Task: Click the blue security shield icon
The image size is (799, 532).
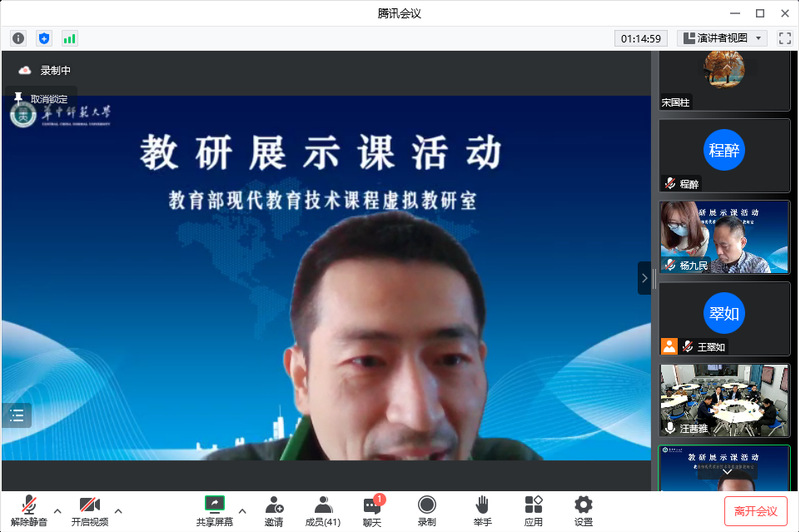Action: [44, 38]
